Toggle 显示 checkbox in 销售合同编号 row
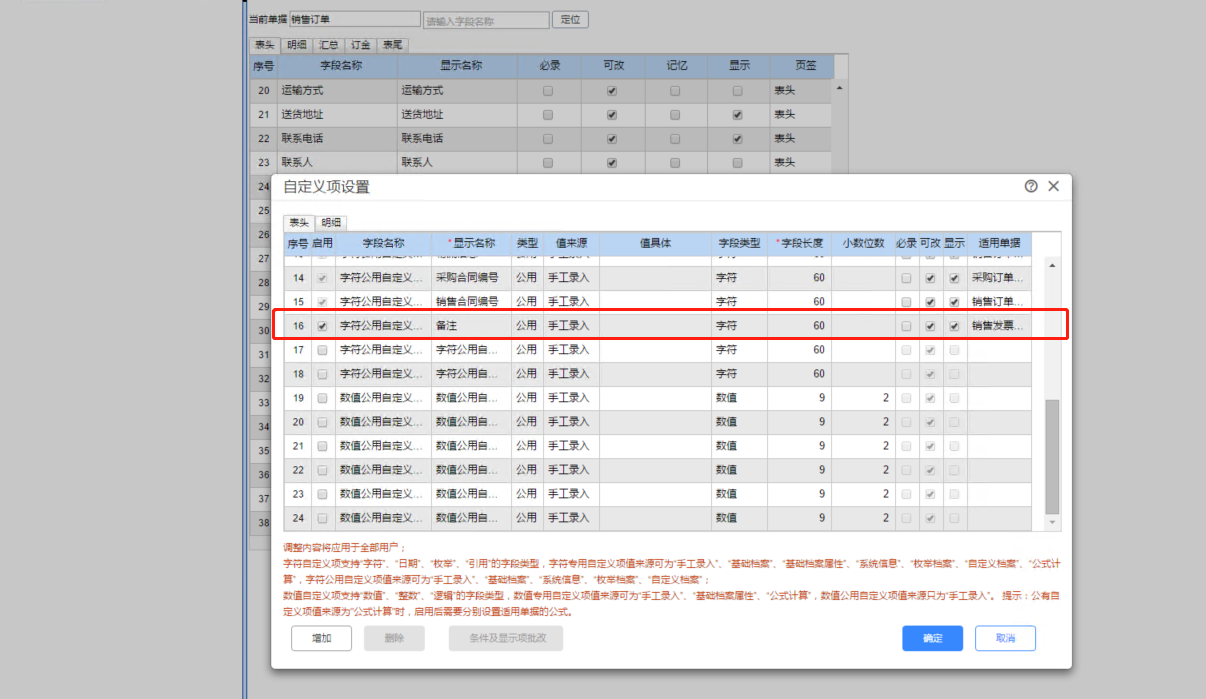The image size is (1206, 699). click(954, 302)
